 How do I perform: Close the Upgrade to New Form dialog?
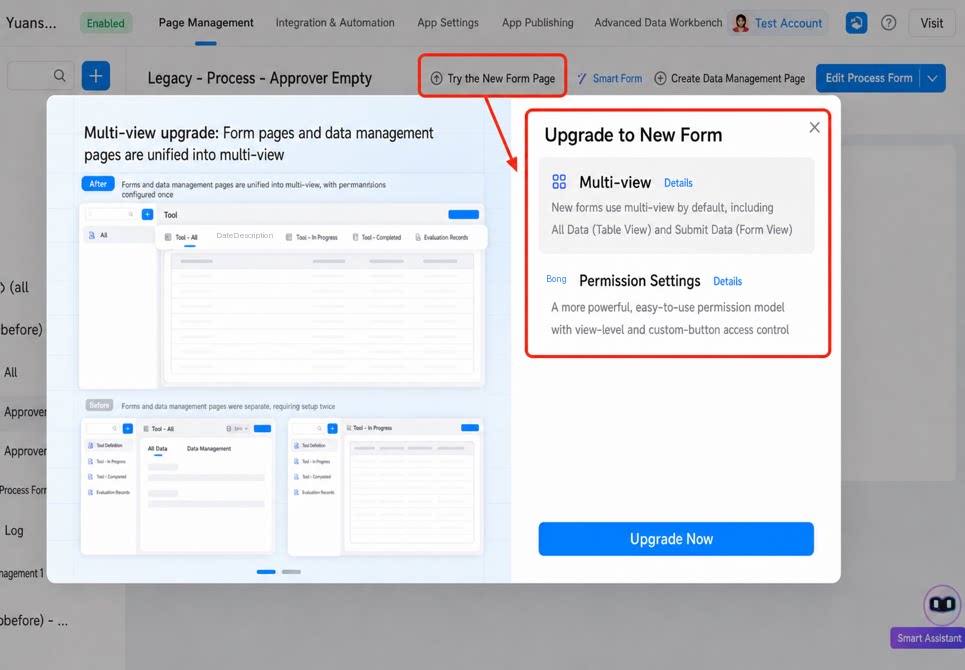814,127
